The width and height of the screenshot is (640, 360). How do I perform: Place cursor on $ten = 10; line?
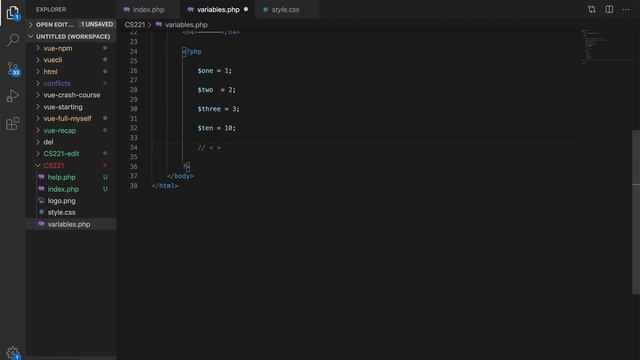[216, 128]
